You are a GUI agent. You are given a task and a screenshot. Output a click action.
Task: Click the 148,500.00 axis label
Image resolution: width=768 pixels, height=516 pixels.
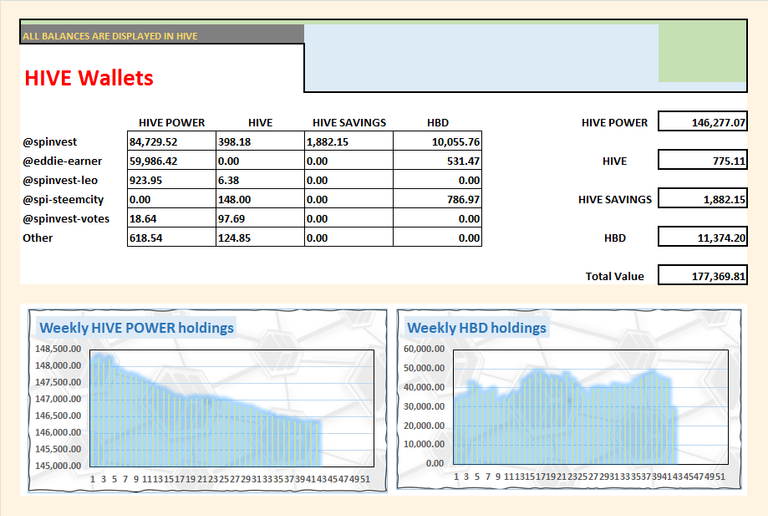[x=58, y=349]
